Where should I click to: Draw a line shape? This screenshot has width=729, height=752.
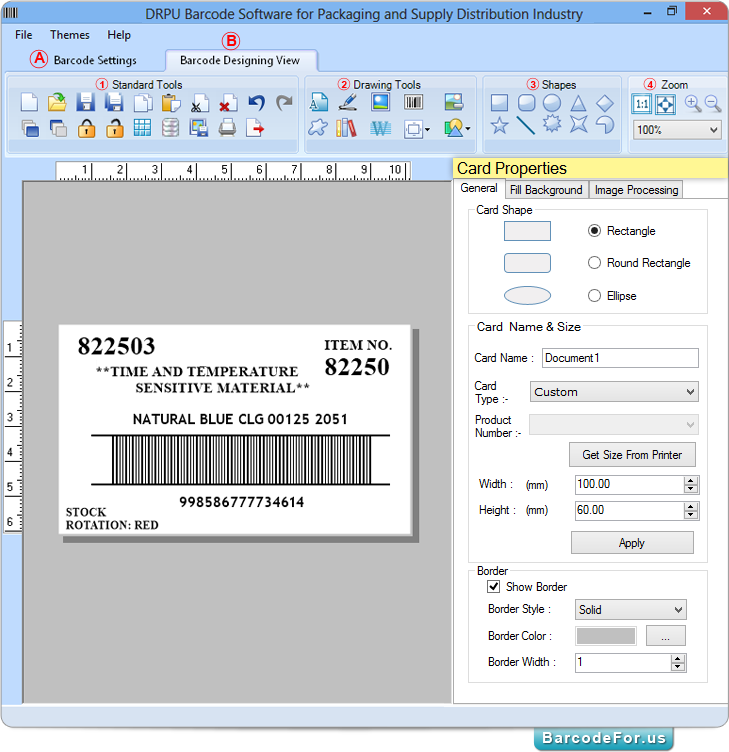526,125
